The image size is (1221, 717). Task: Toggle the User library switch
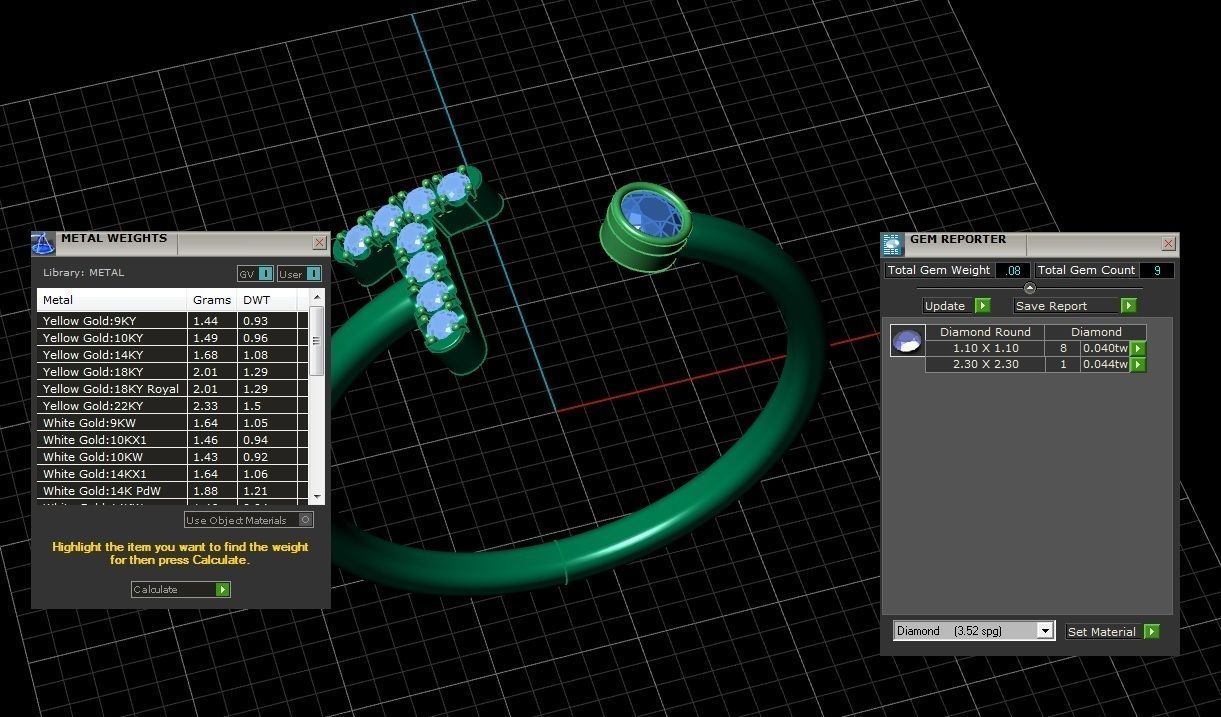[x=299, y=274]
